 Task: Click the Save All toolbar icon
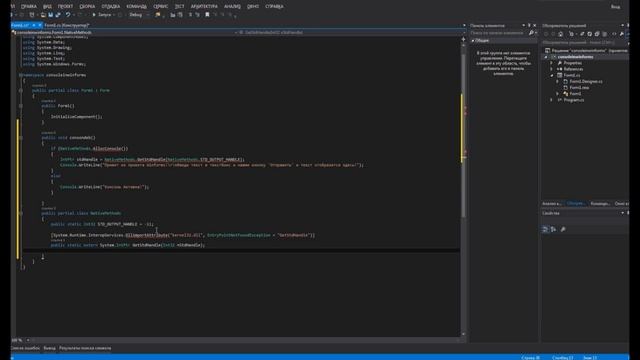coord(58,15)
